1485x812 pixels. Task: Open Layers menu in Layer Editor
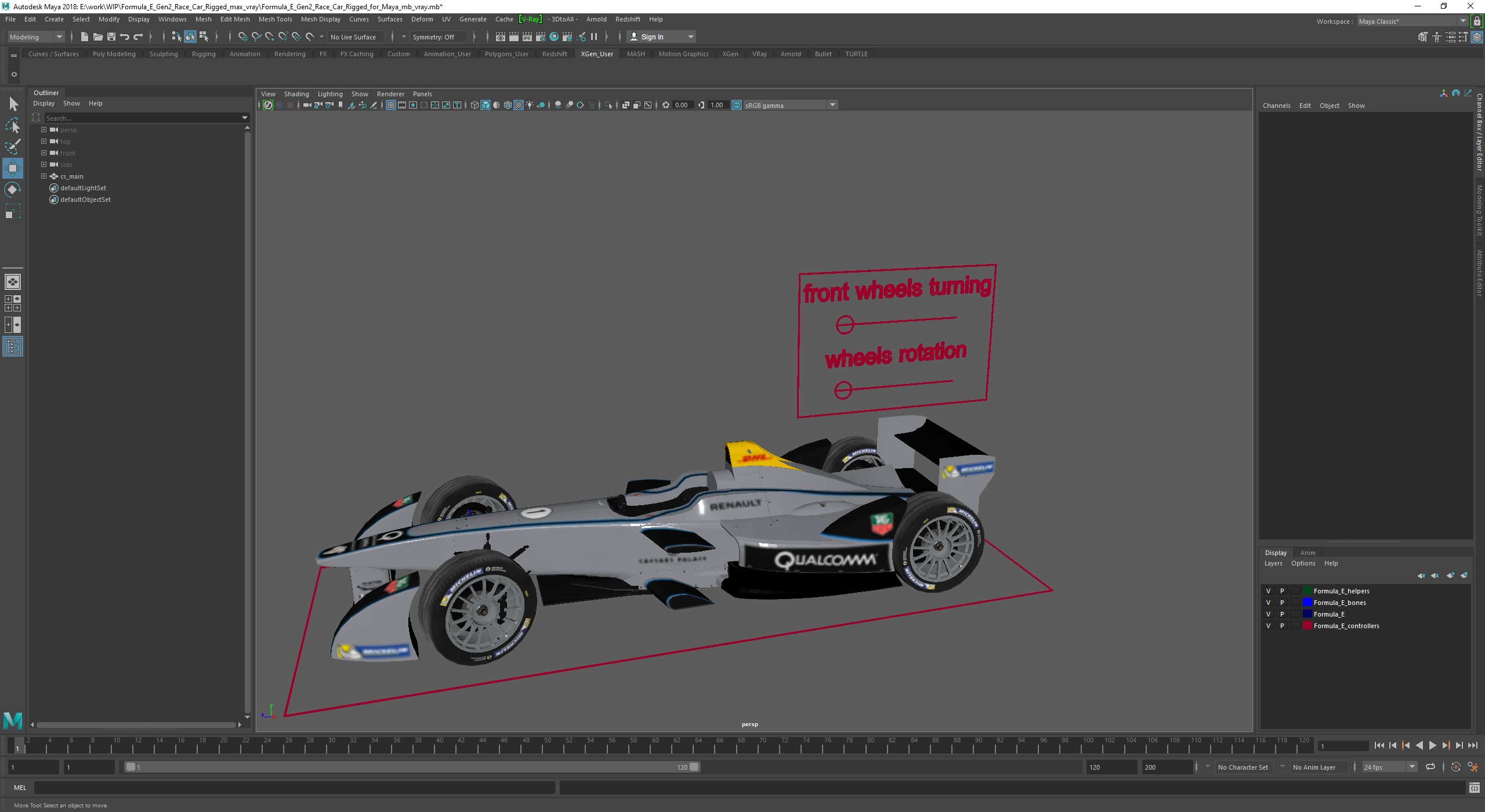pyautogui.click(x=1273, y=563)
